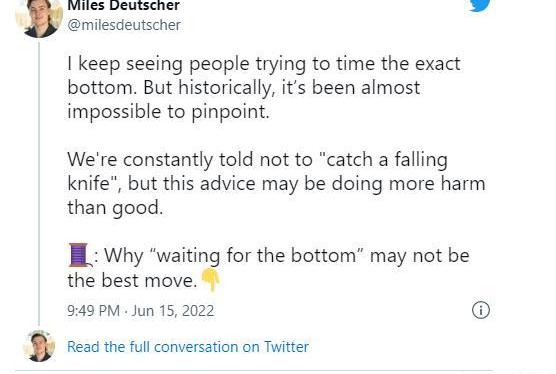Click the 9:49 PM time stamp
The image size is (556, 374).
click(93, 311)
